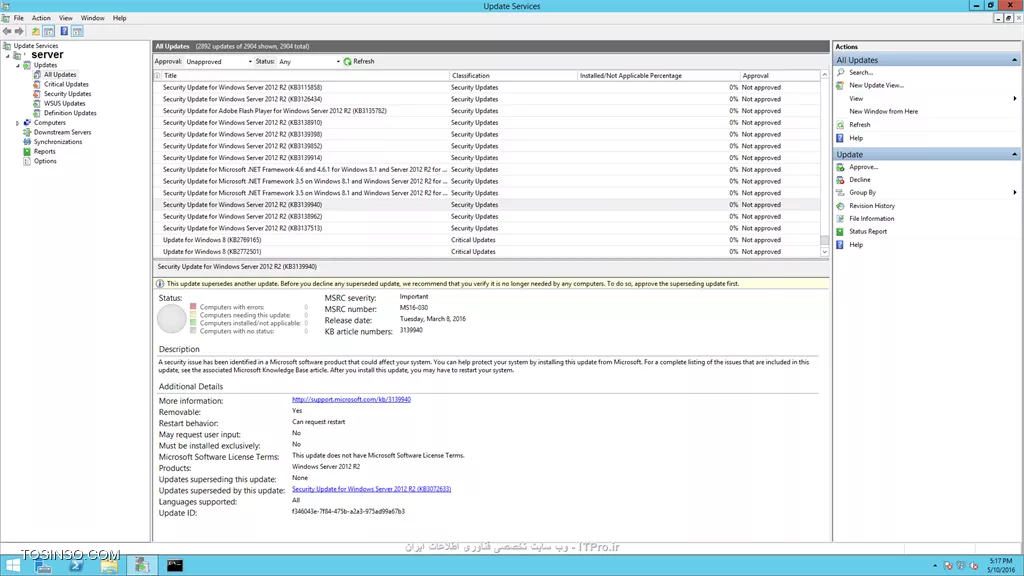Select Security Update KB3137513 row

[487, 229]
